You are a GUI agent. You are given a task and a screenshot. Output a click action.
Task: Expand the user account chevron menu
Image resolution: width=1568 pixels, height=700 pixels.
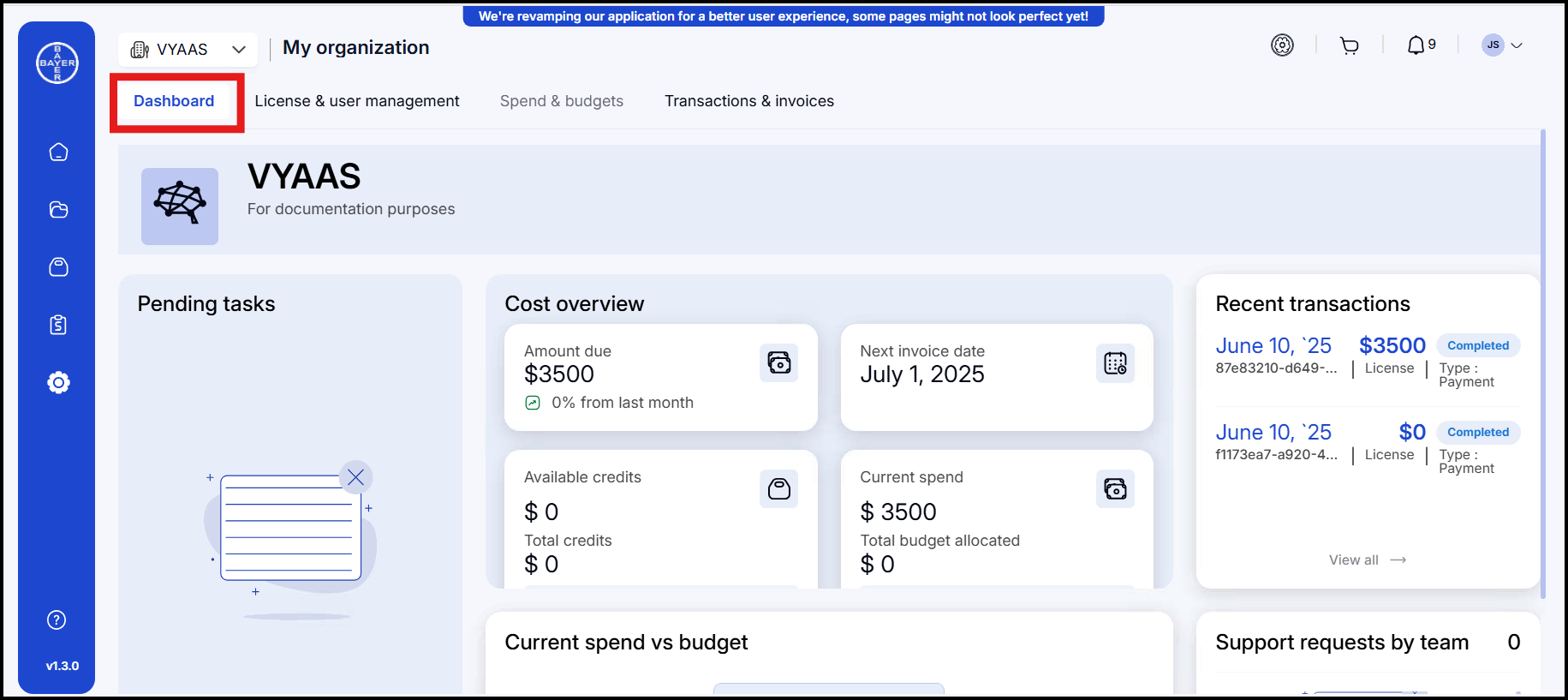[x=1517, y=45]
